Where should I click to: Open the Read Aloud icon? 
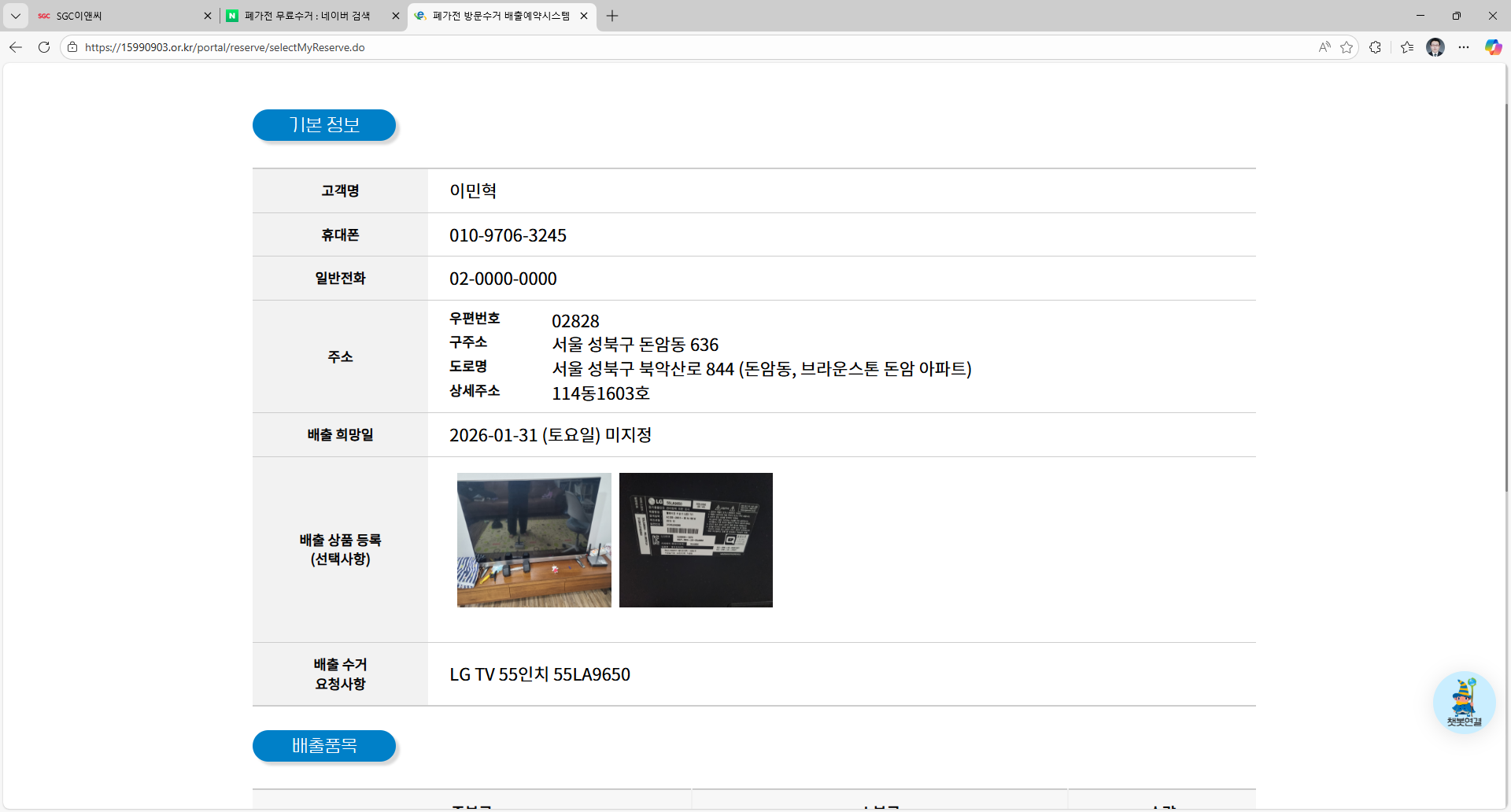tap(1324, 47)
